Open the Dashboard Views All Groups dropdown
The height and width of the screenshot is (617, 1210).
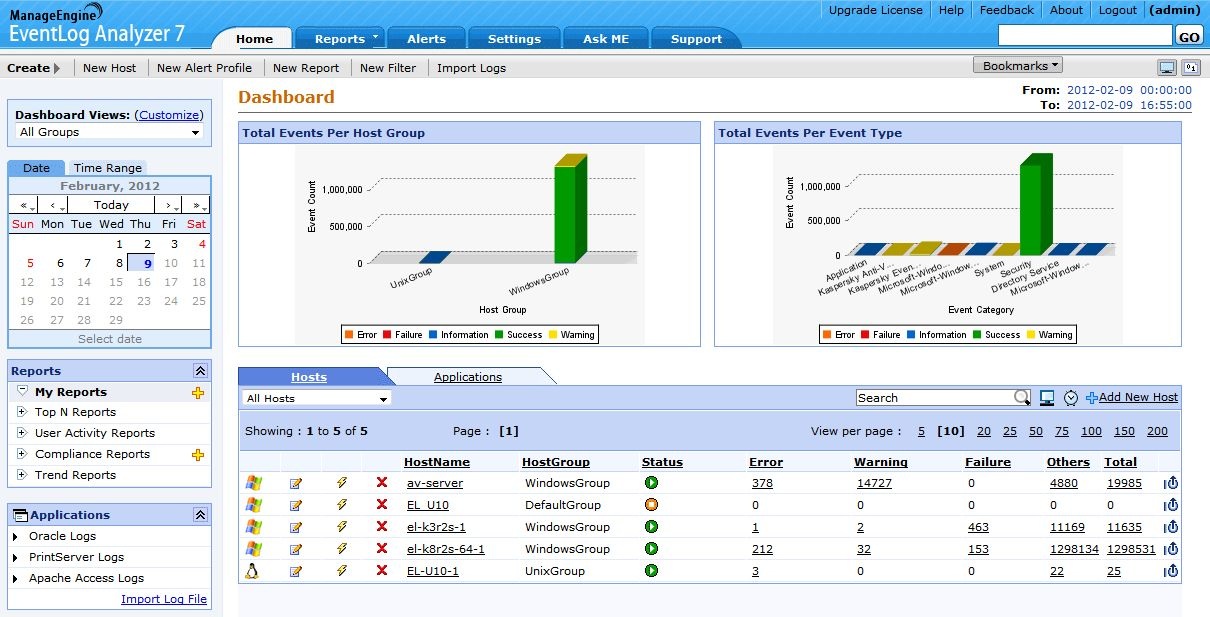110,132
